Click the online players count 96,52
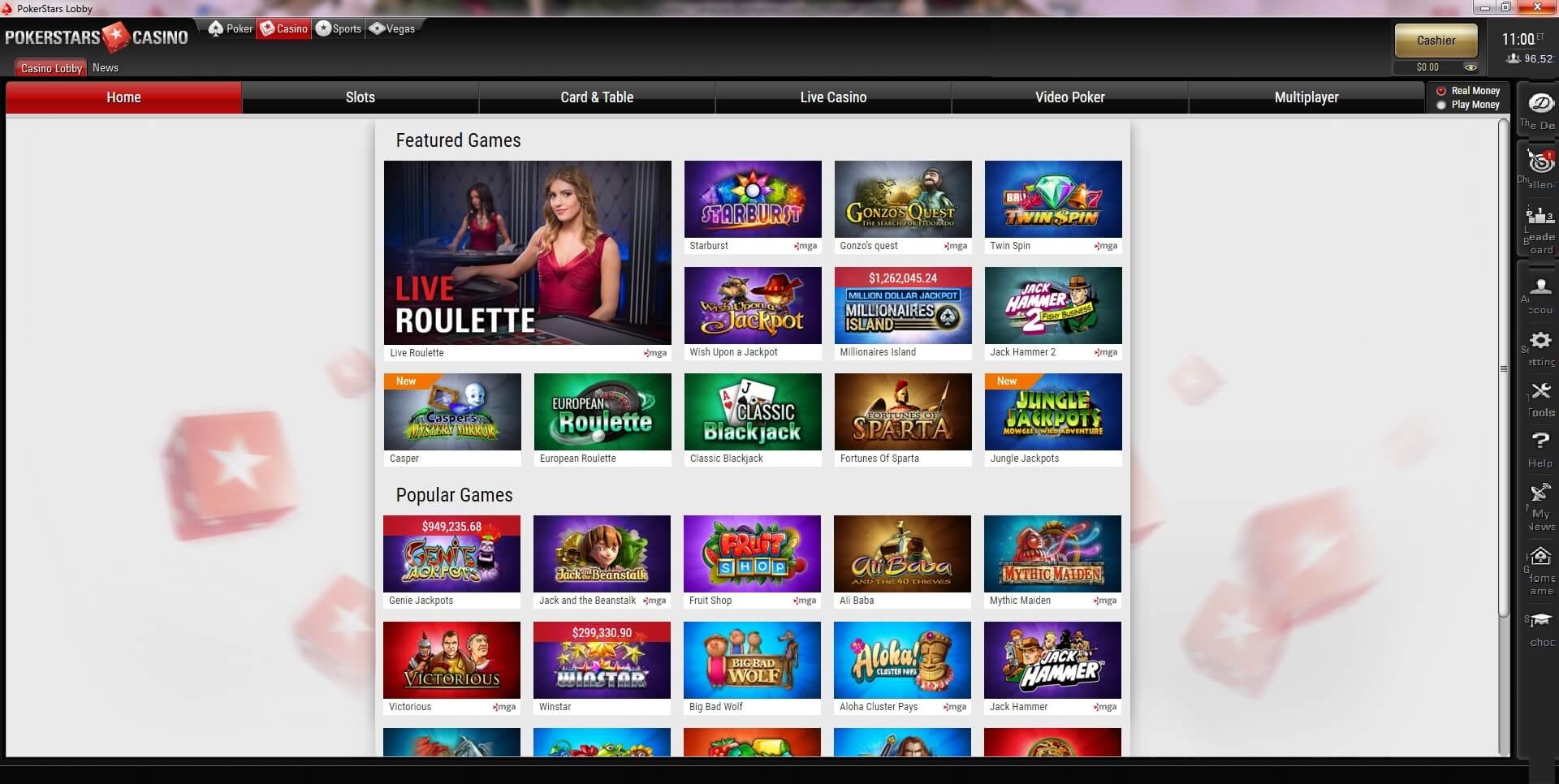1559x784 pixels. coord(1530,58)
